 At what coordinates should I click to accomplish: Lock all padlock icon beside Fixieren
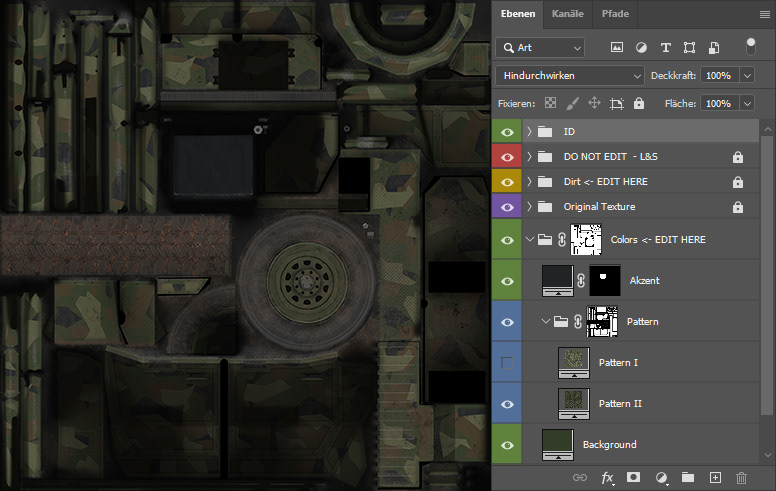coord(639,103)
